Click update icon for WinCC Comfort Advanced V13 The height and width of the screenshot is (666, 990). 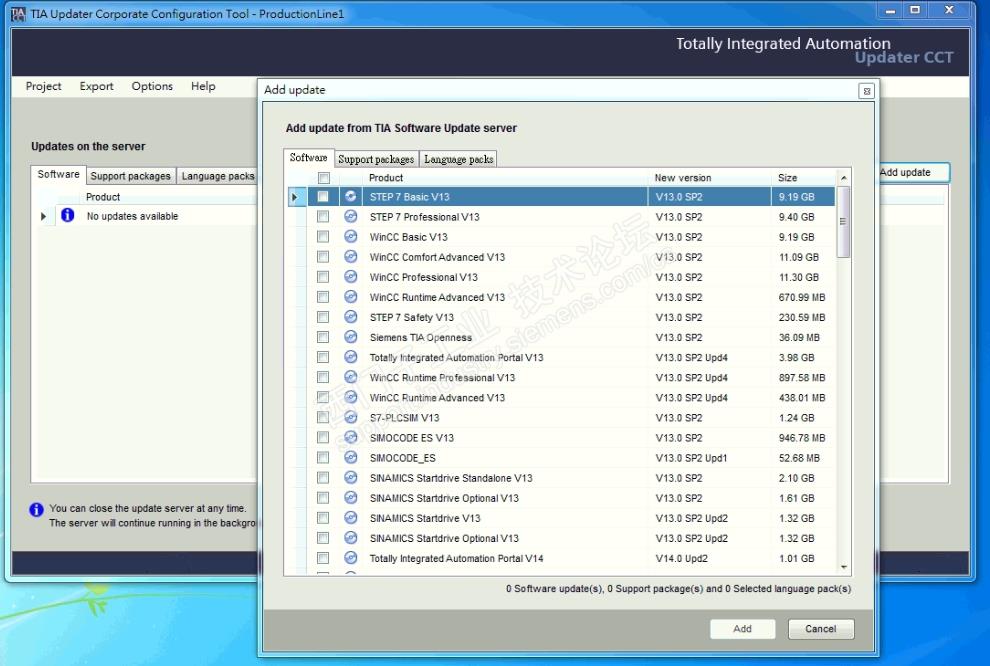(350, 257)
